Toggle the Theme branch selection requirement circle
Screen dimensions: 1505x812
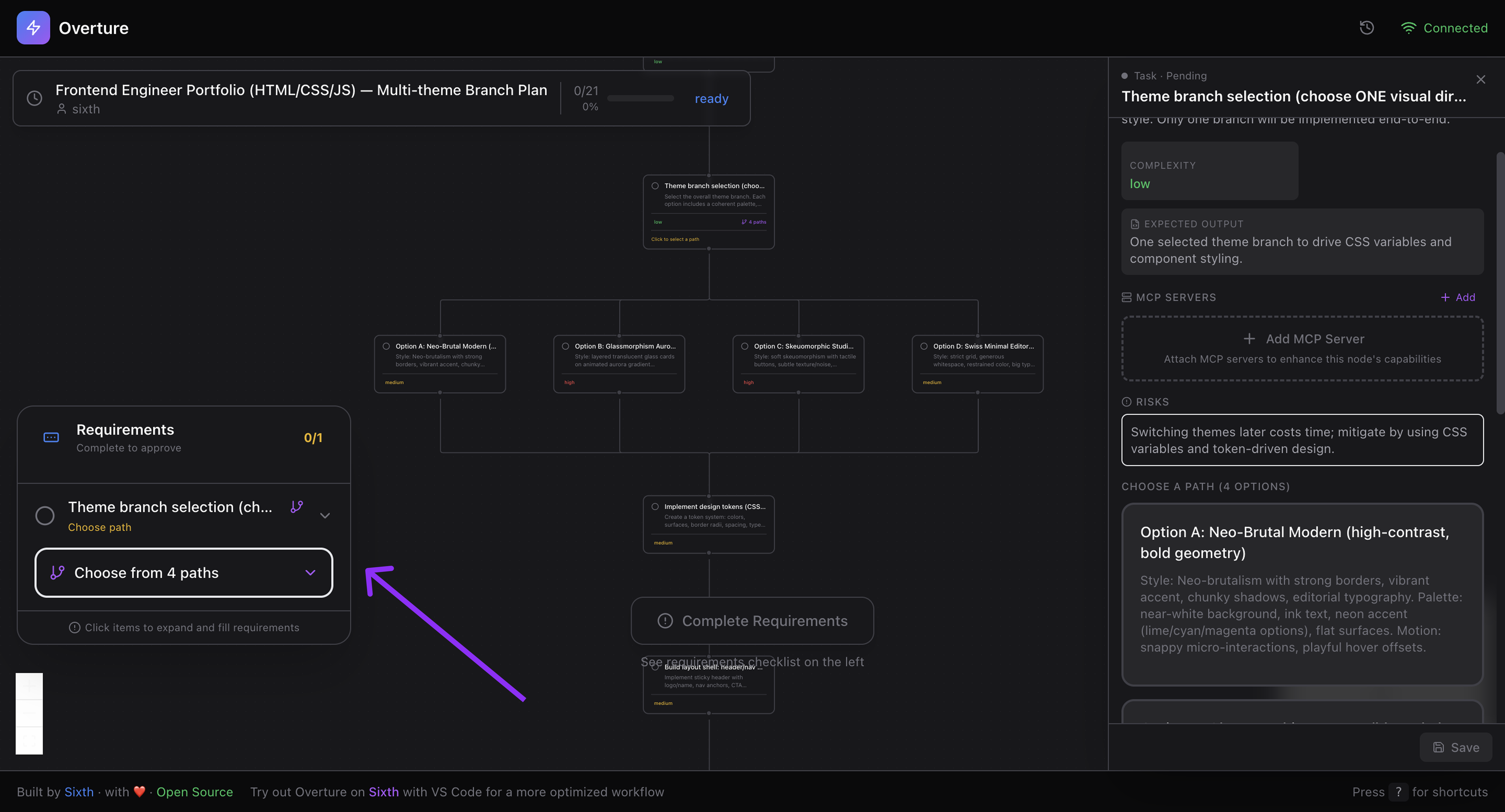(45, 515)
